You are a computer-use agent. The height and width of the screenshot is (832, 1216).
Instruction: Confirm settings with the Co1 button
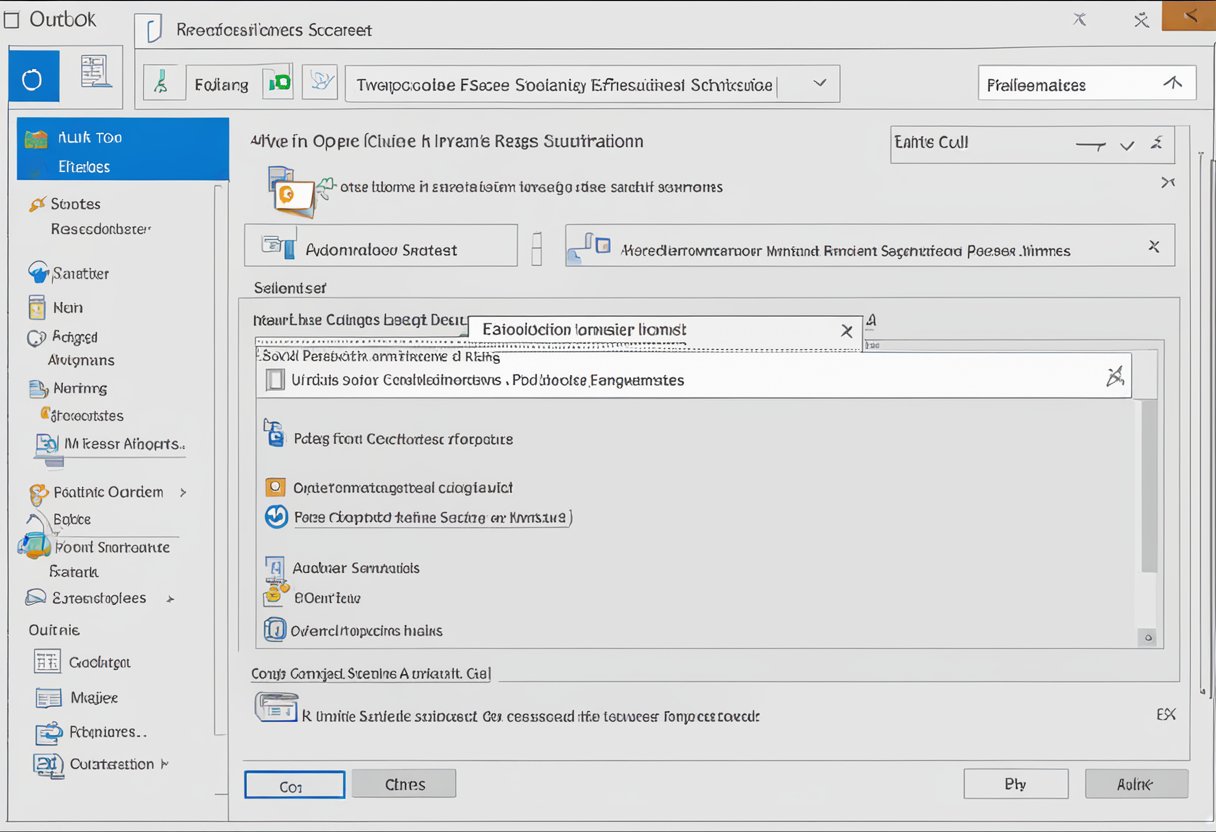click(294, 784)
